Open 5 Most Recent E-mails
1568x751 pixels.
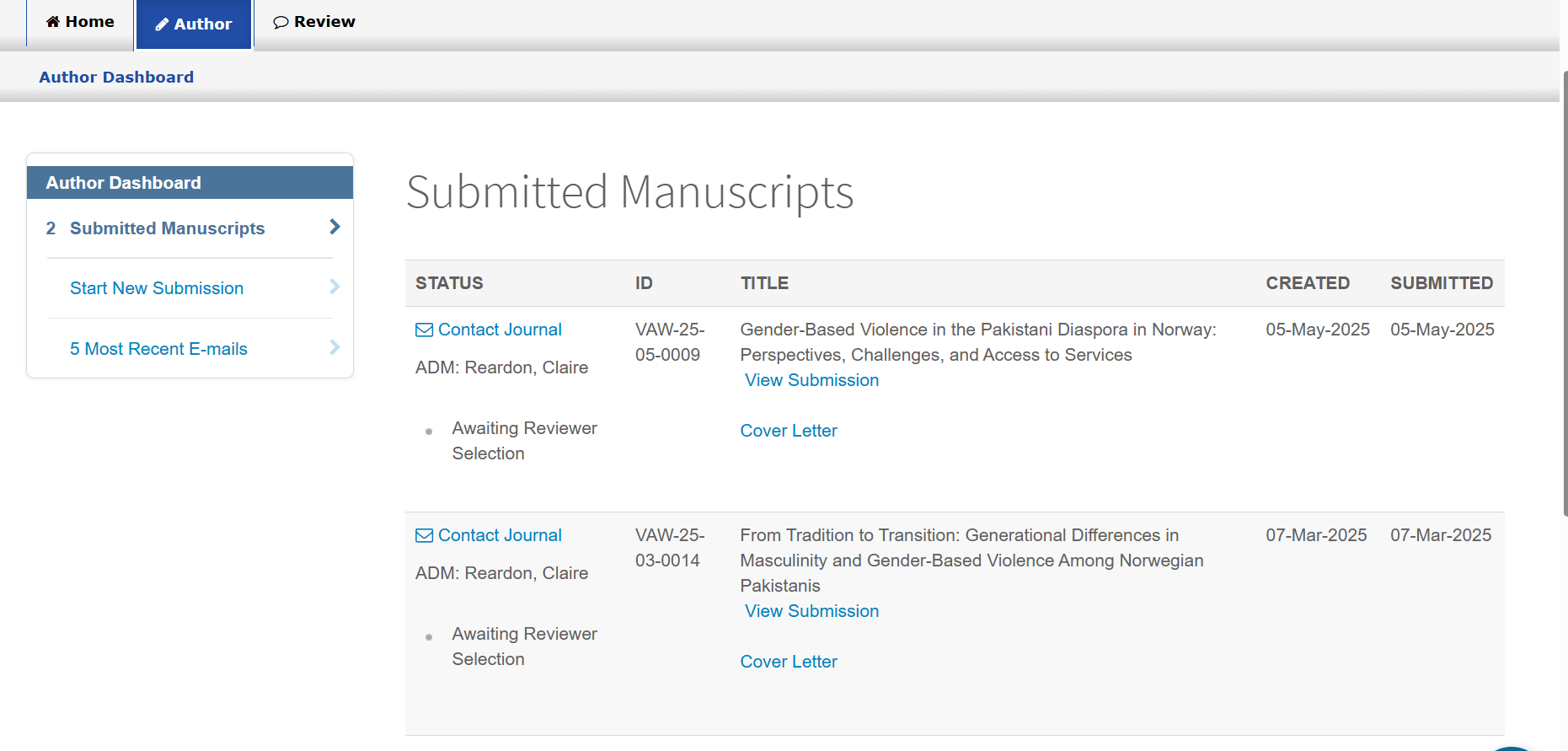(x=158, y=349)
